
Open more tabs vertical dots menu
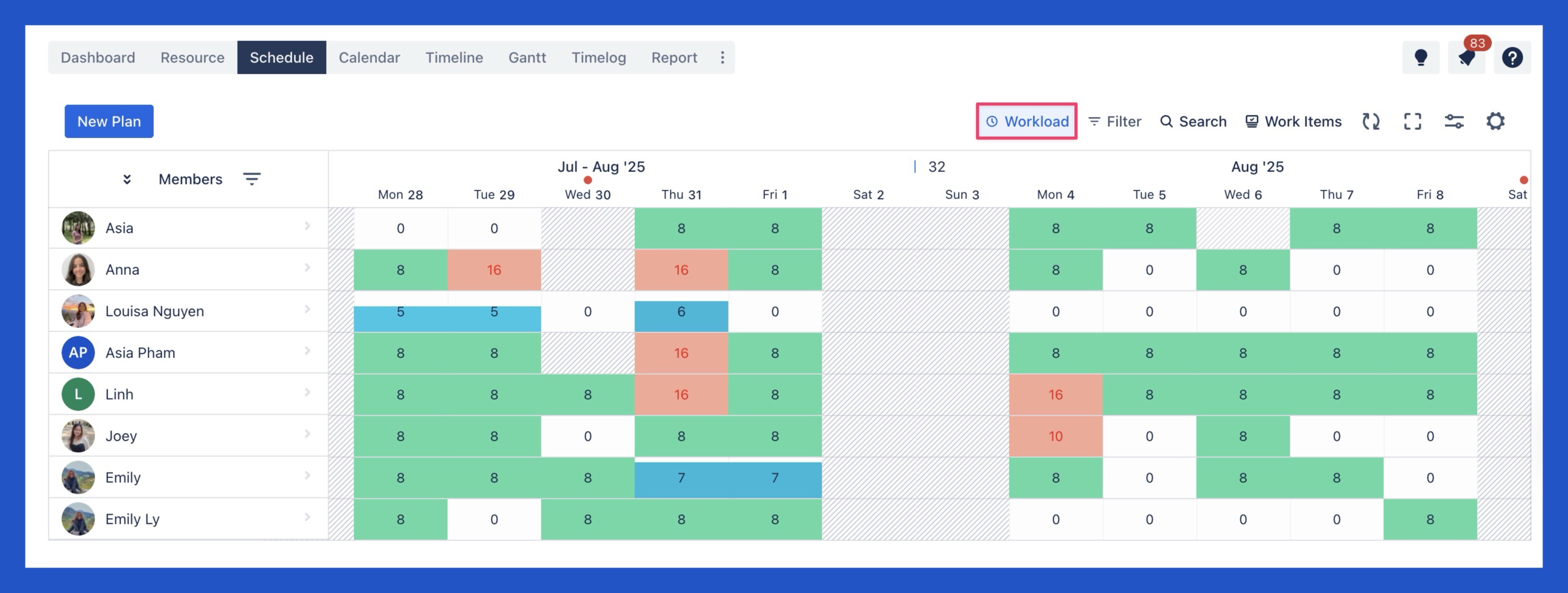(722, 57)
